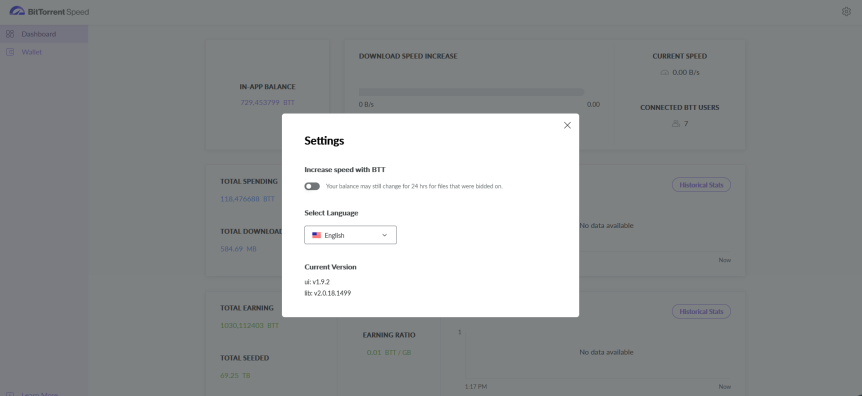Click the total spending 118.476688 BTT value

coord(247,199)
